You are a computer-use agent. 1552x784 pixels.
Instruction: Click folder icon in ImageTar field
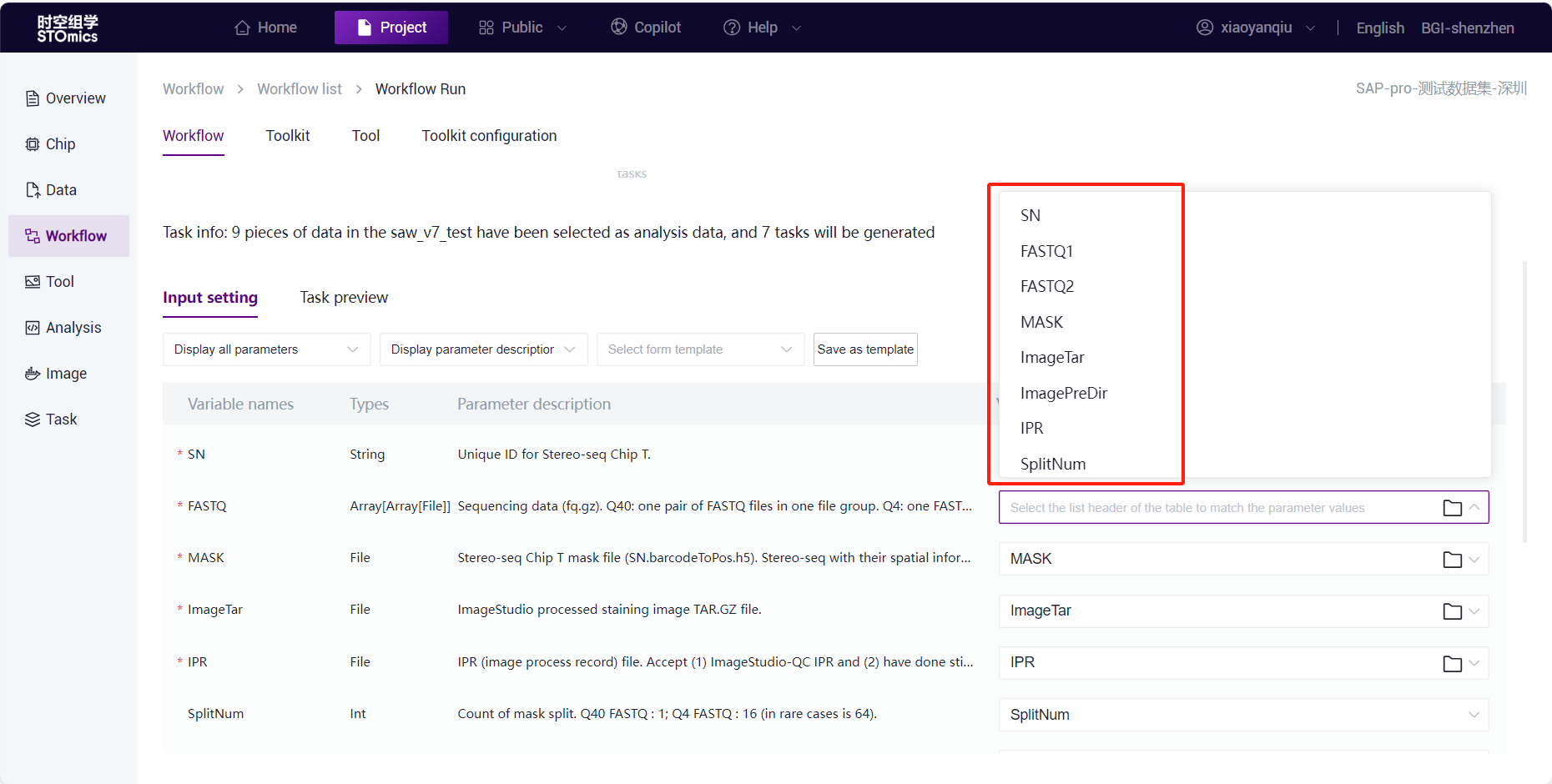(1452, 611)
